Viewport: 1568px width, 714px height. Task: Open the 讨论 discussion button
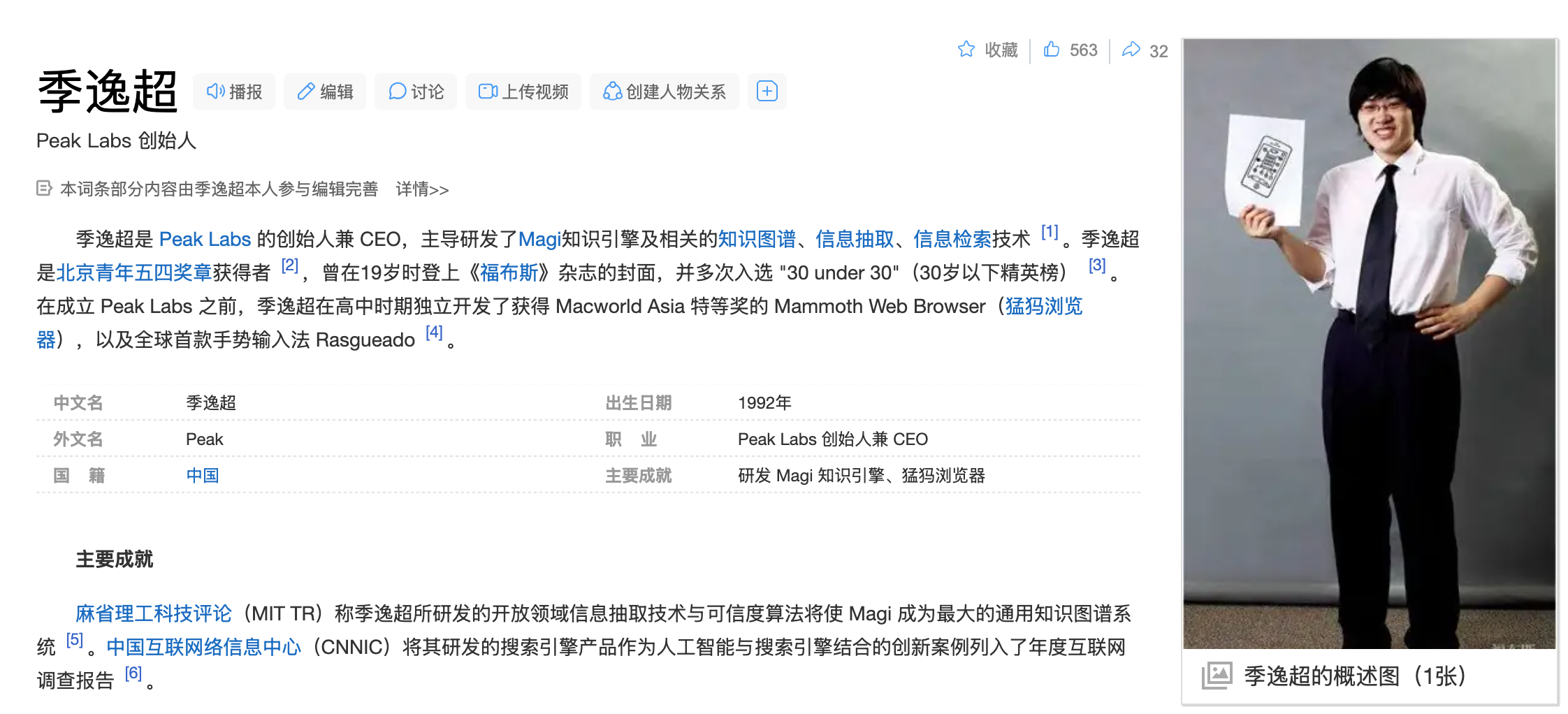[416, 92]
